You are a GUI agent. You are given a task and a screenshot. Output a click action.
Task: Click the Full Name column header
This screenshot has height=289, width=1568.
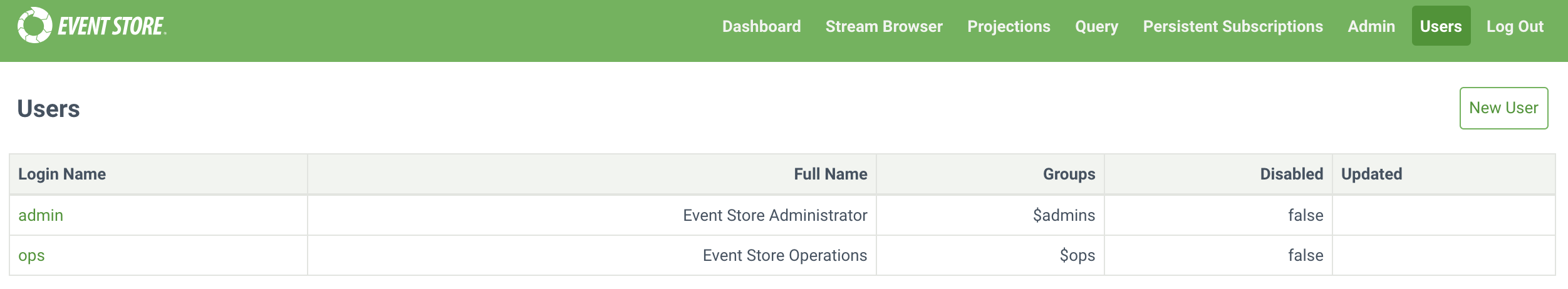(830, 174)
